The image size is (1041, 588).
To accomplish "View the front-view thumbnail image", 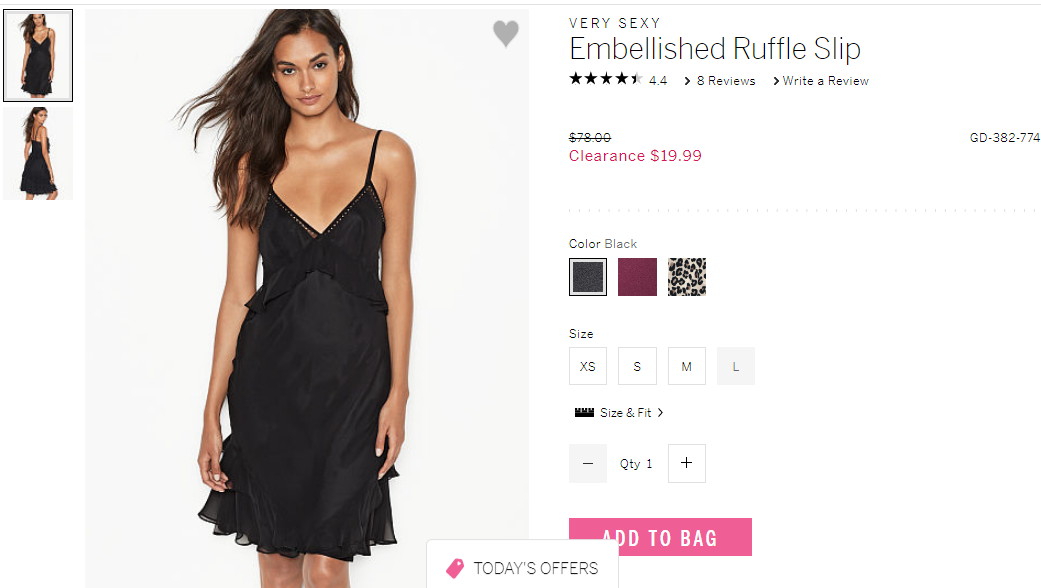I will pos(38,56).
